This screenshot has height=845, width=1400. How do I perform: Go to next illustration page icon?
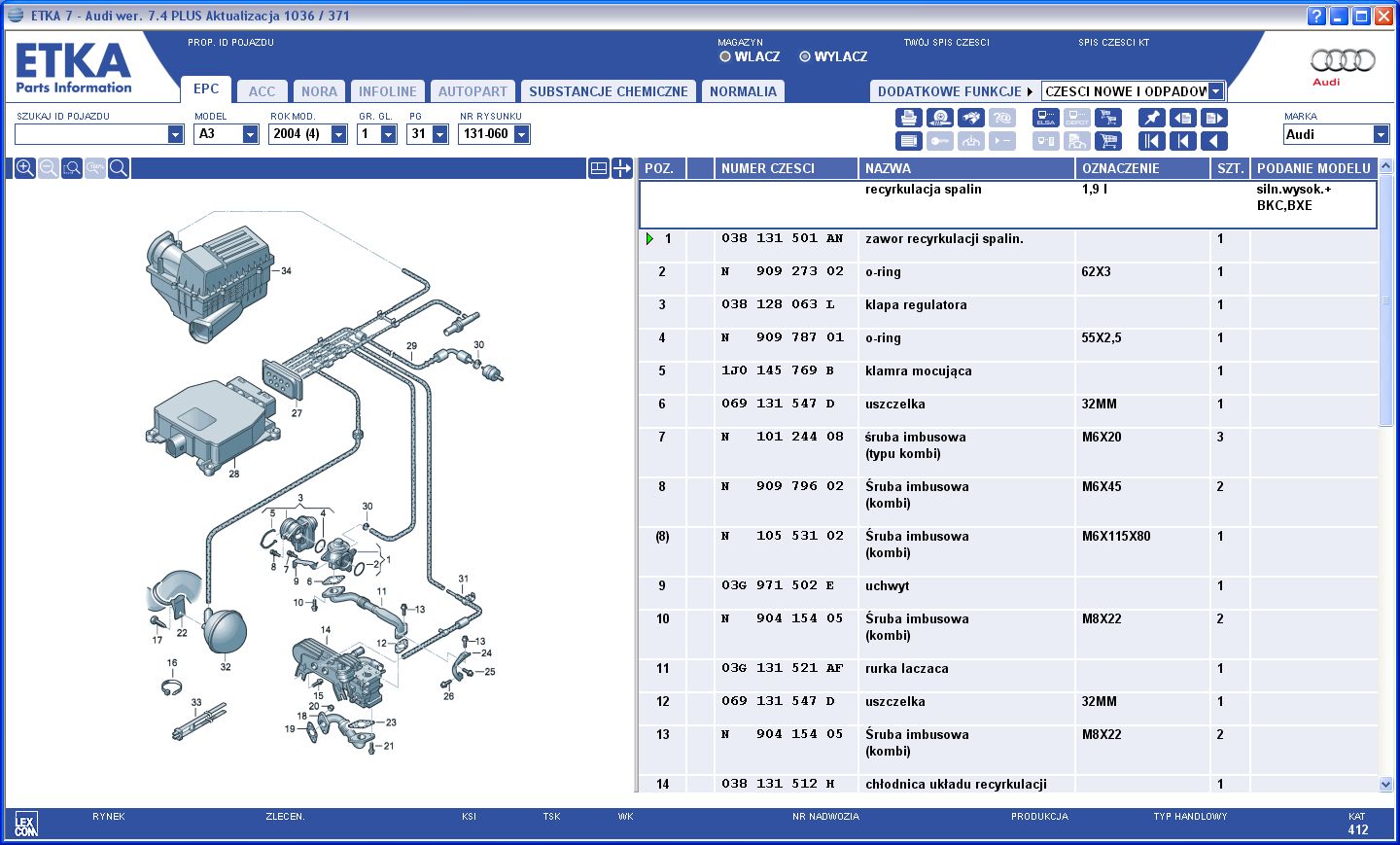1214,118
